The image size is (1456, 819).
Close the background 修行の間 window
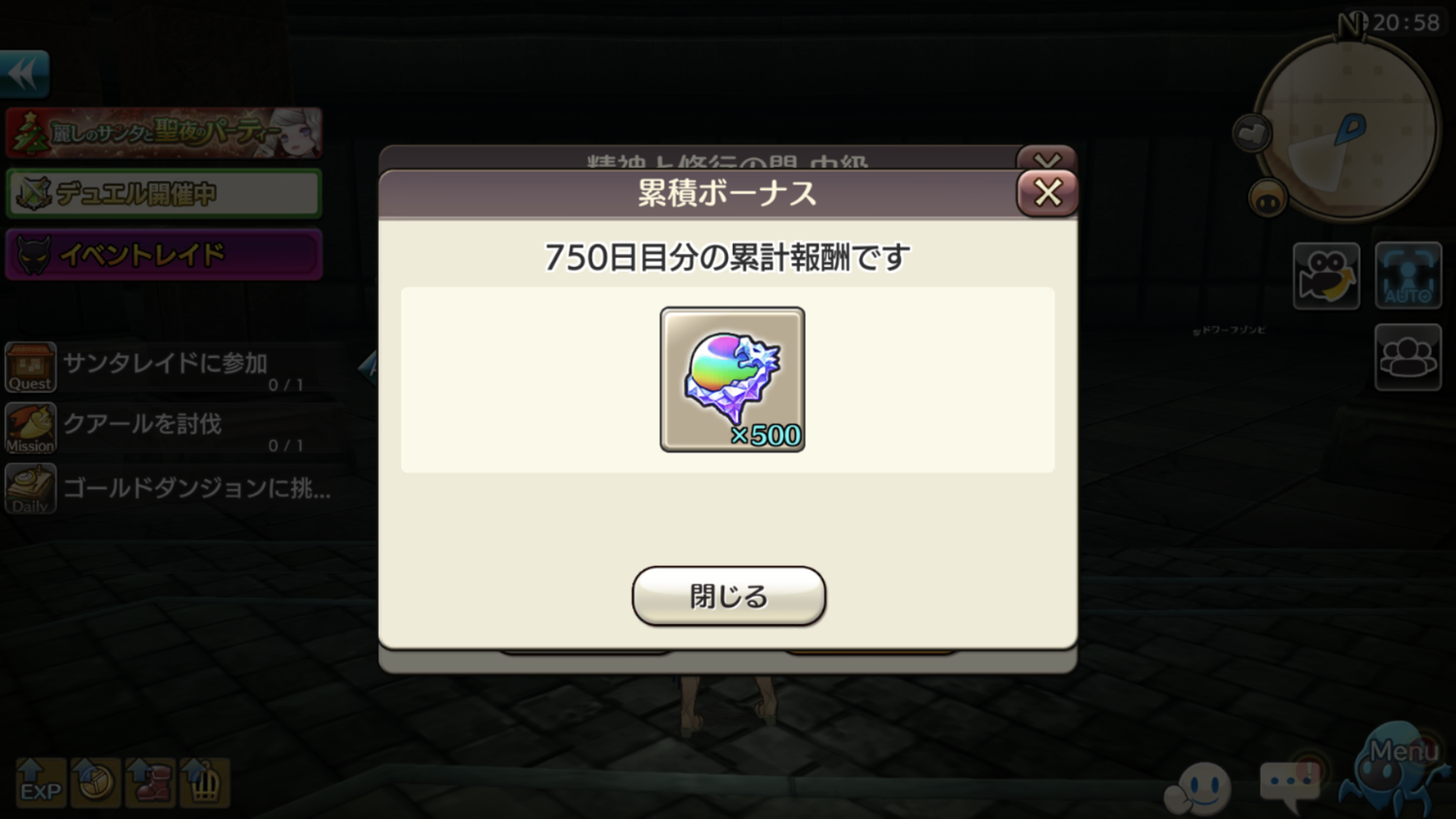pos(1047,158)
